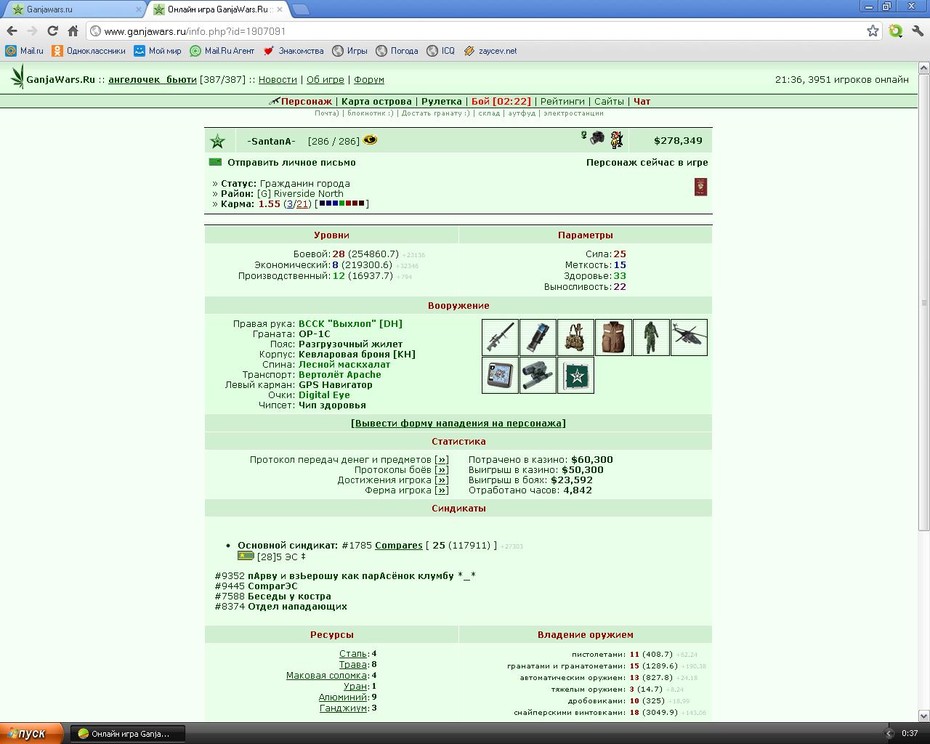Bookmark page with star icon
The height and width of the screenshot is (744, 930).
(x=872, y=31)
